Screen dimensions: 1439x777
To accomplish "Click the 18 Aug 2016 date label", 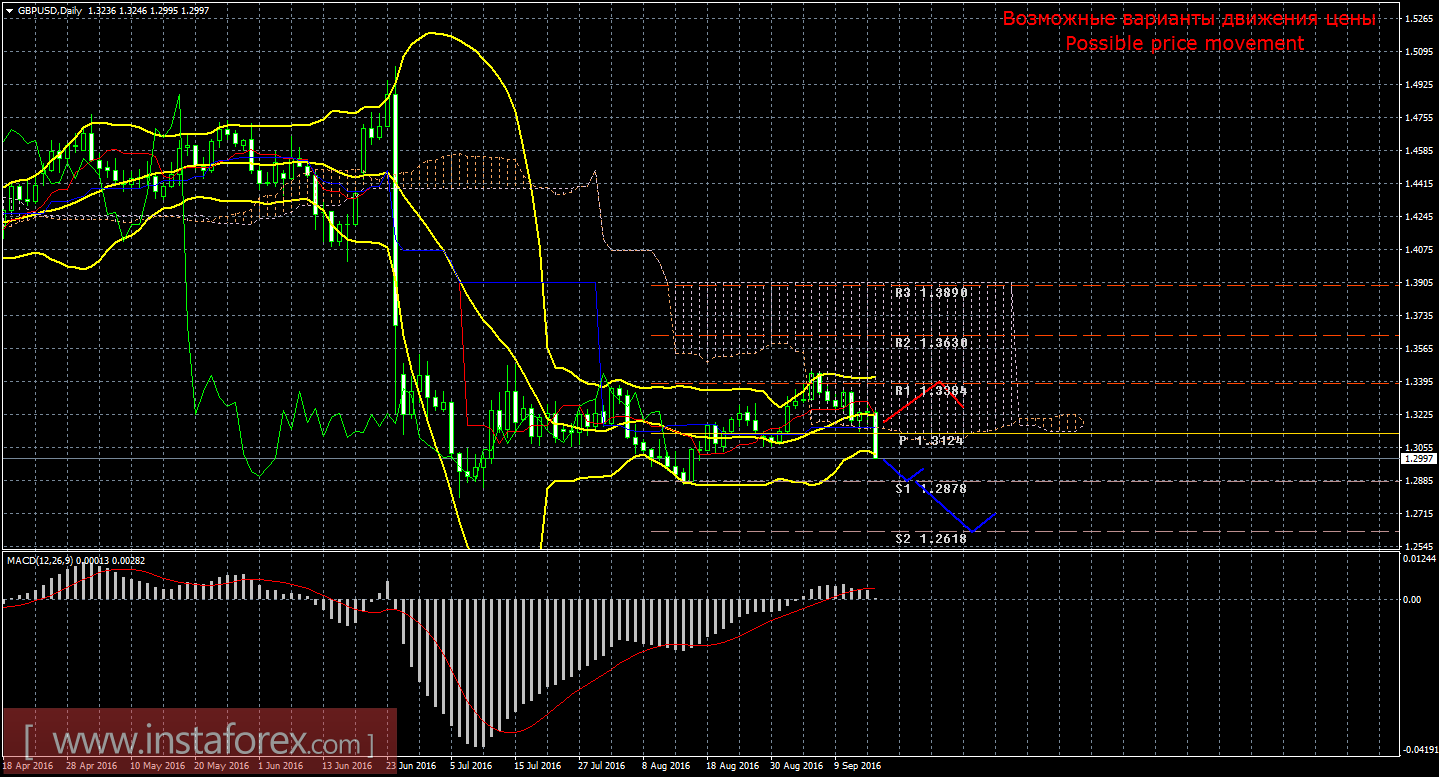I will (x=732, y=766).
